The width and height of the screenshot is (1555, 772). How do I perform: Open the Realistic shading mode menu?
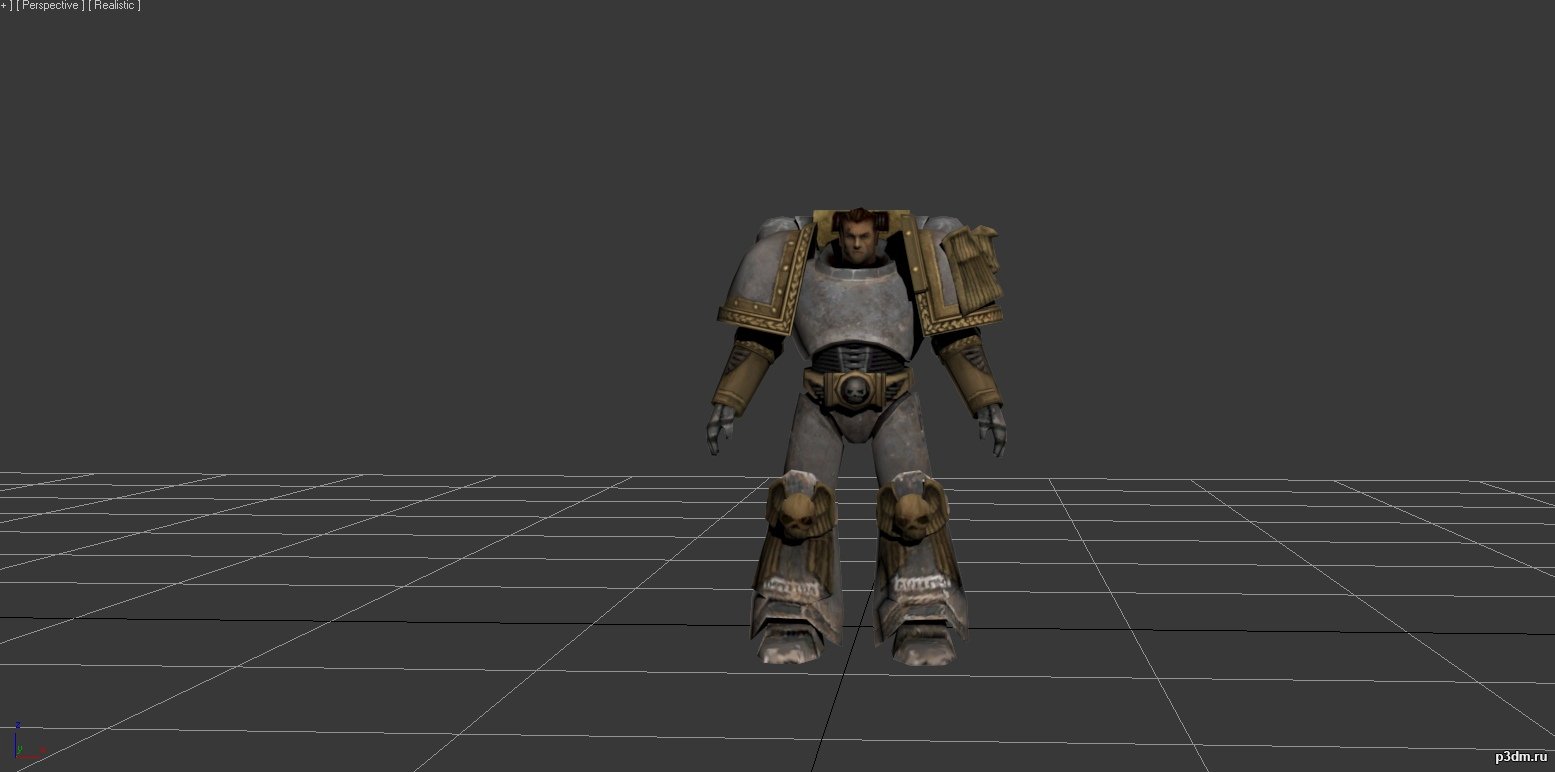(115, 6)
